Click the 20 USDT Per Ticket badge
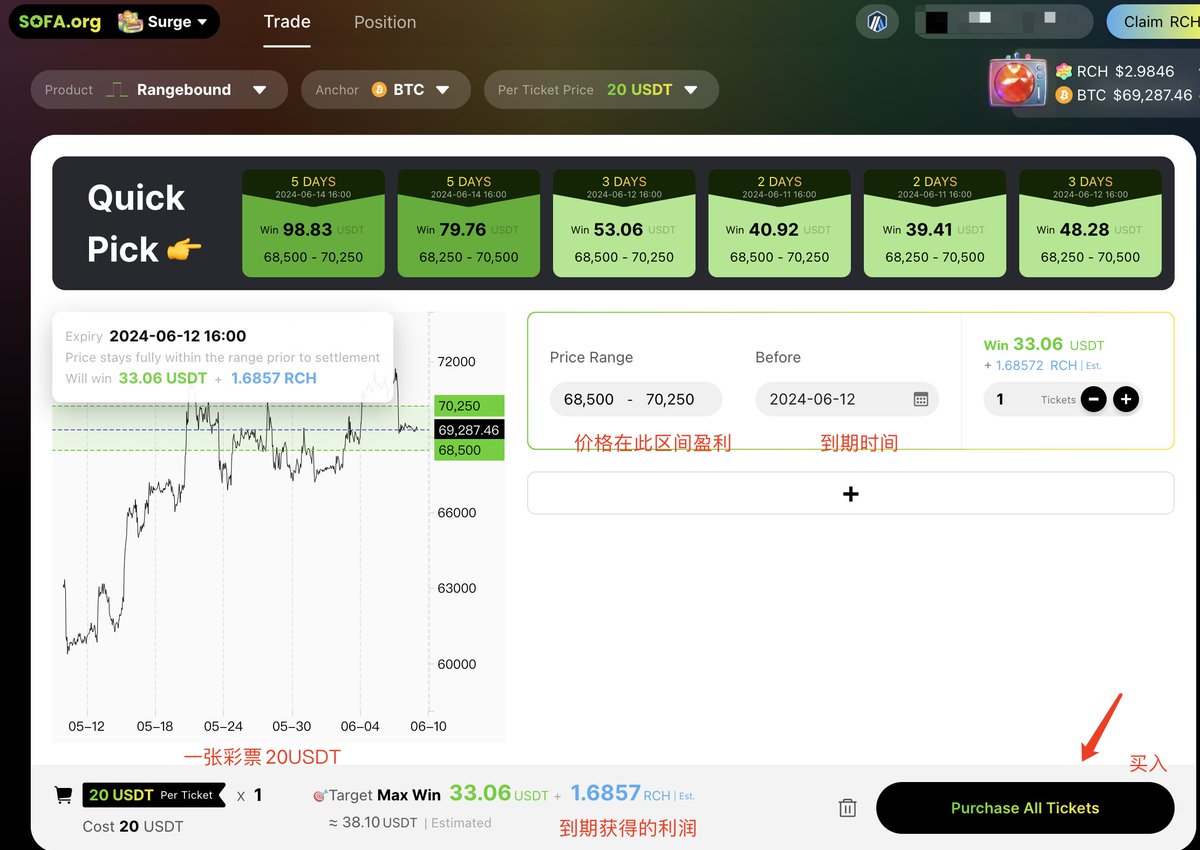Image resolution: width=1200 pixels, height=850 pixels. pyautogui.click(x=153, y=795)
